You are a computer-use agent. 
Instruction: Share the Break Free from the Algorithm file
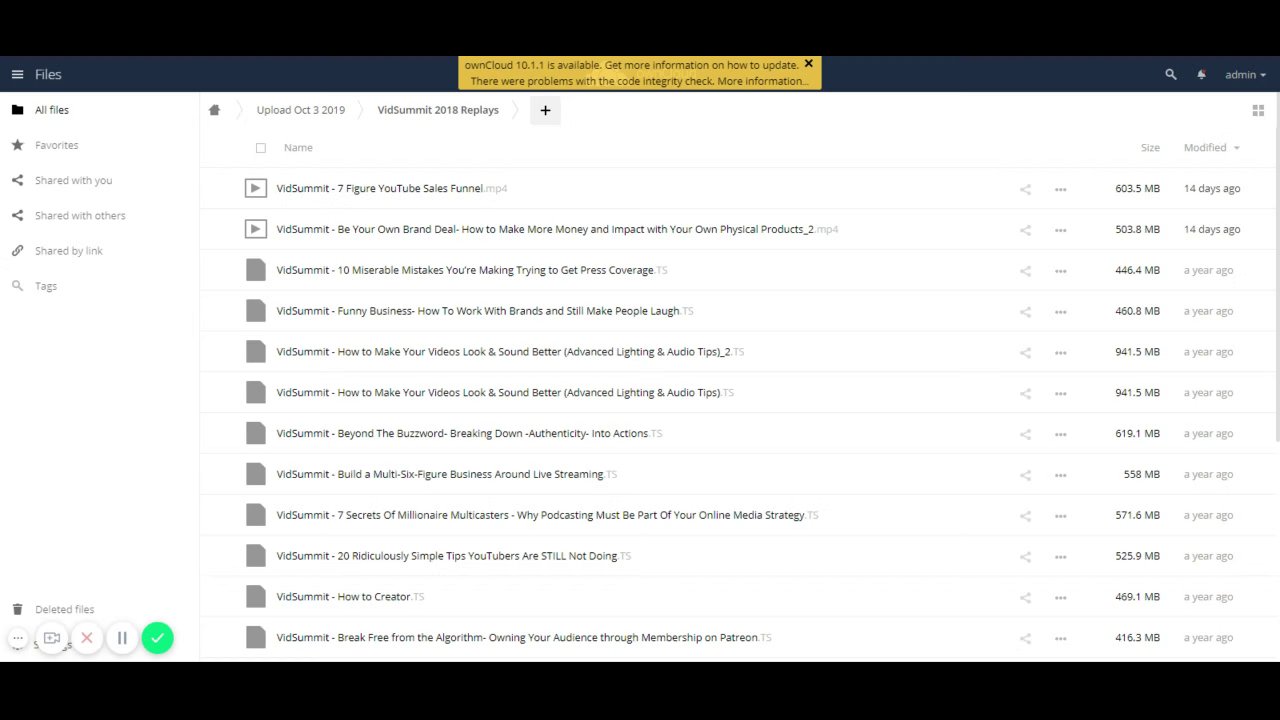1025,638
